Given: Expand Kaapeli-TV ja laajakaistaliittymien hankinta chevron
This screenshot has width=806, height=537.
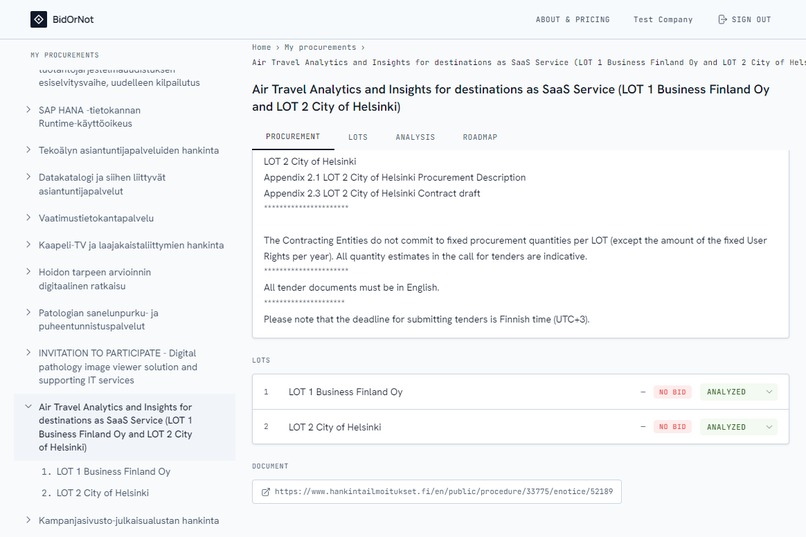Looking at the screenshot, I should click(28, 245).
